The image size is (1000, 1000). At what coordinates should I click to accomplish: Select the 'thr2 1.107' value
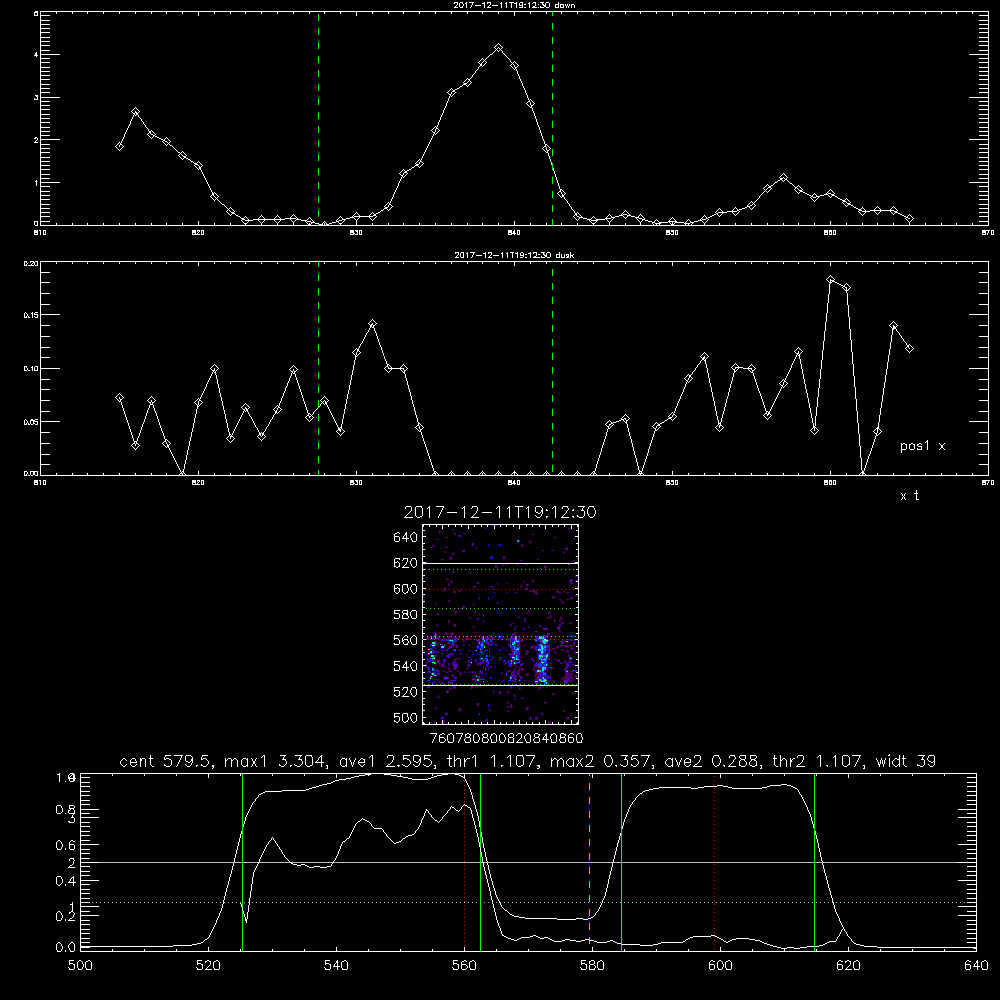[x=818, y=761]
